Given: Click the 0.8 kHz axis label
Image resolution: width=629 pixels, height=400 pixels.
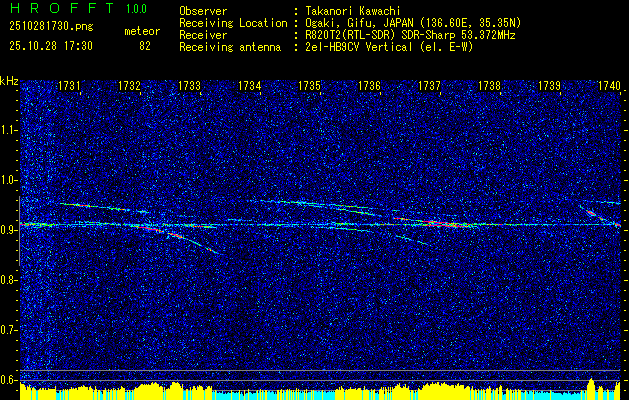Looking at the screenshot, I should [x=8, y=280].
